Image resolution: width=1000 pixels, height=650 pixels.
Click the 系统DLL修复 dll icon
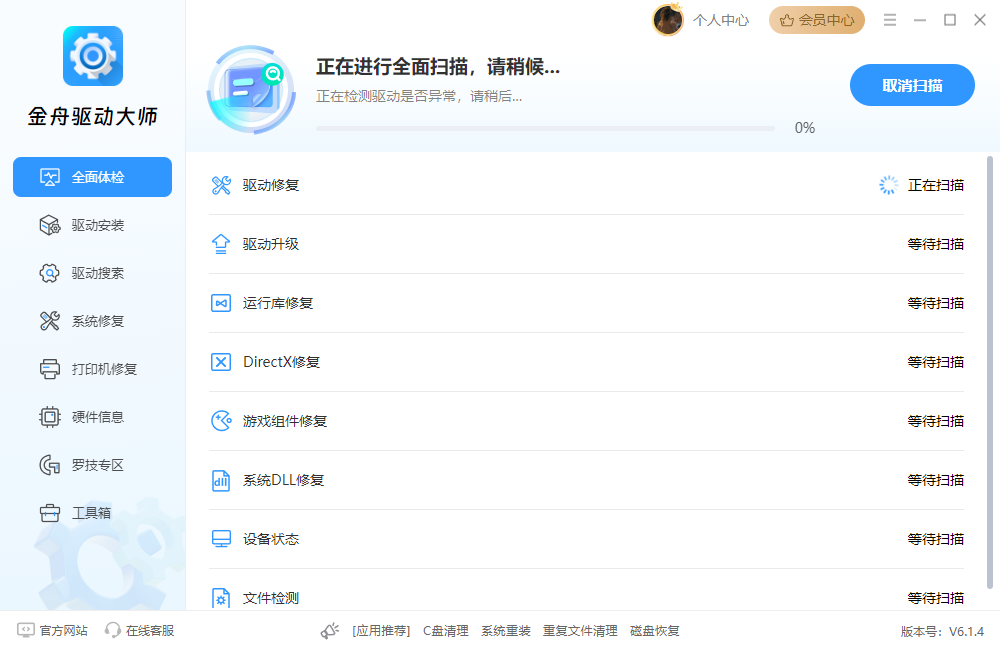221,480
